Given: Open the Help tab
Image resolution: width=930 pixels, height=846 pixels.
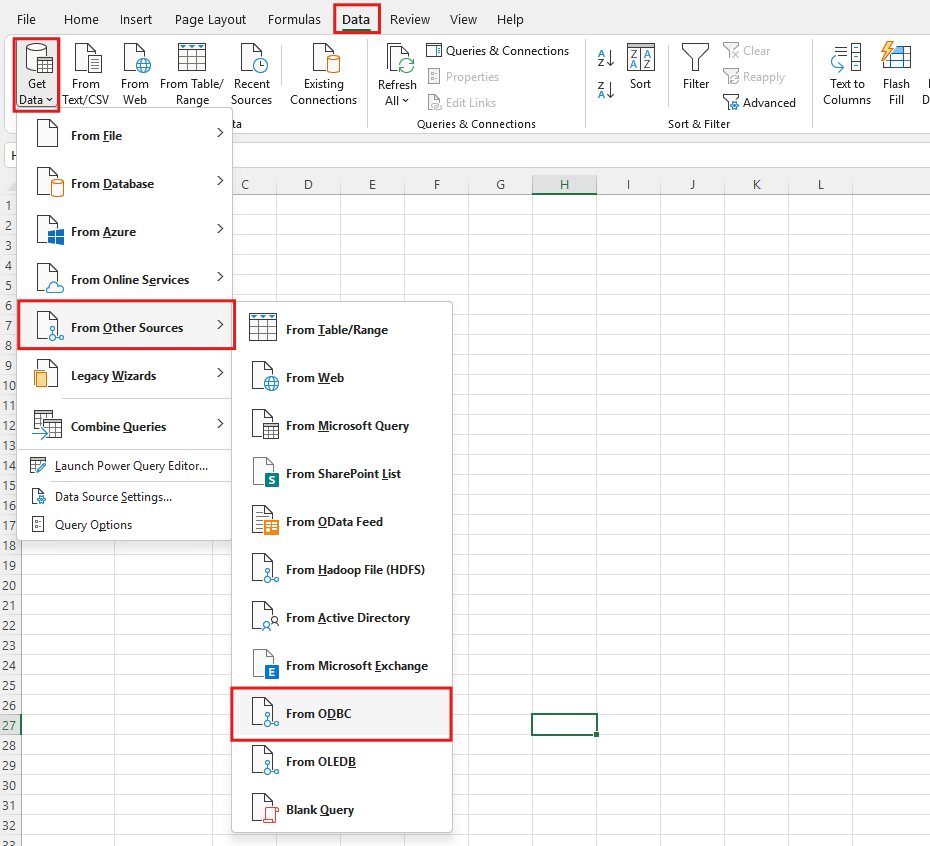Looking at the screenshot, I should (510, 20).
